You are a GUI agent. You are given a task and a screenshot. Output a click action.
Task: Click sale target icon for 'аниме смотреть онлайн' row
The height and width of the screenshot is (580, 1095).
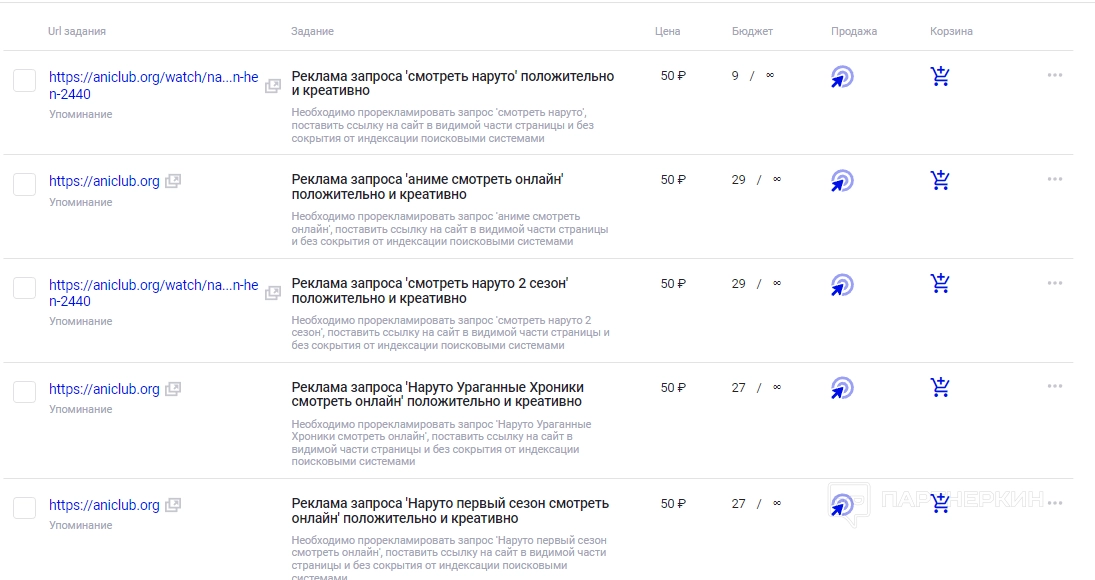pyautogui.click(x=842, y=181)
